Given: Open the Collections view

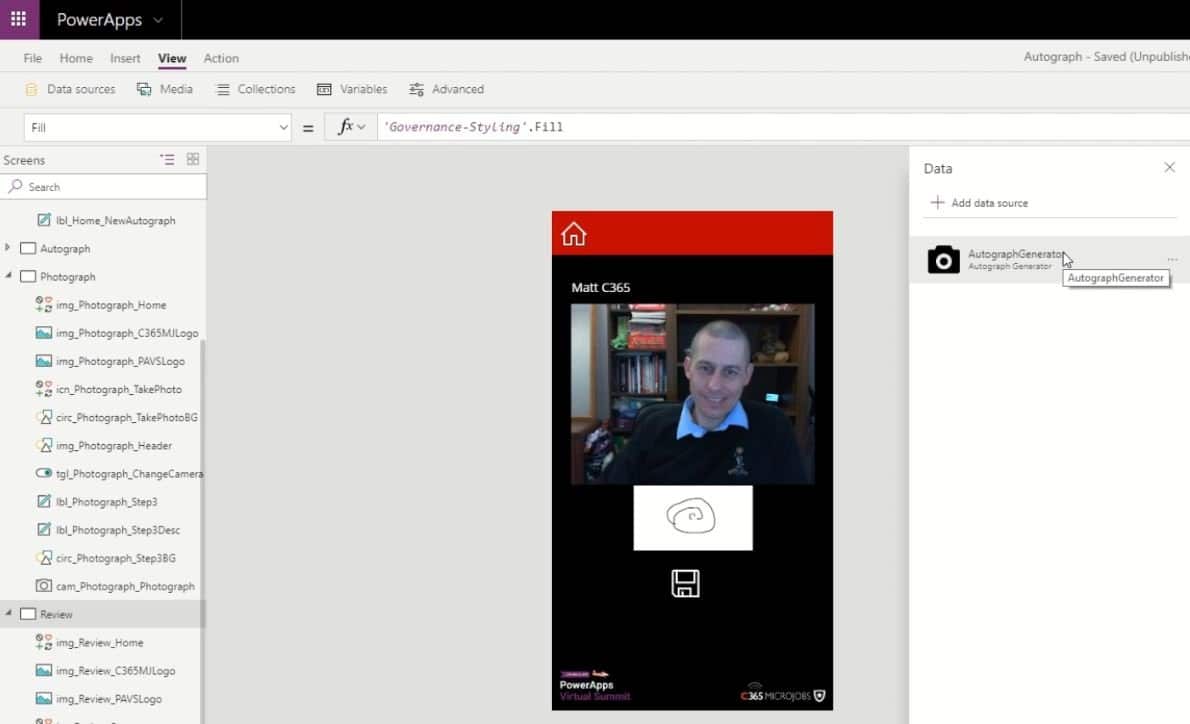Looking at the screenshot, I should point(256,89).
